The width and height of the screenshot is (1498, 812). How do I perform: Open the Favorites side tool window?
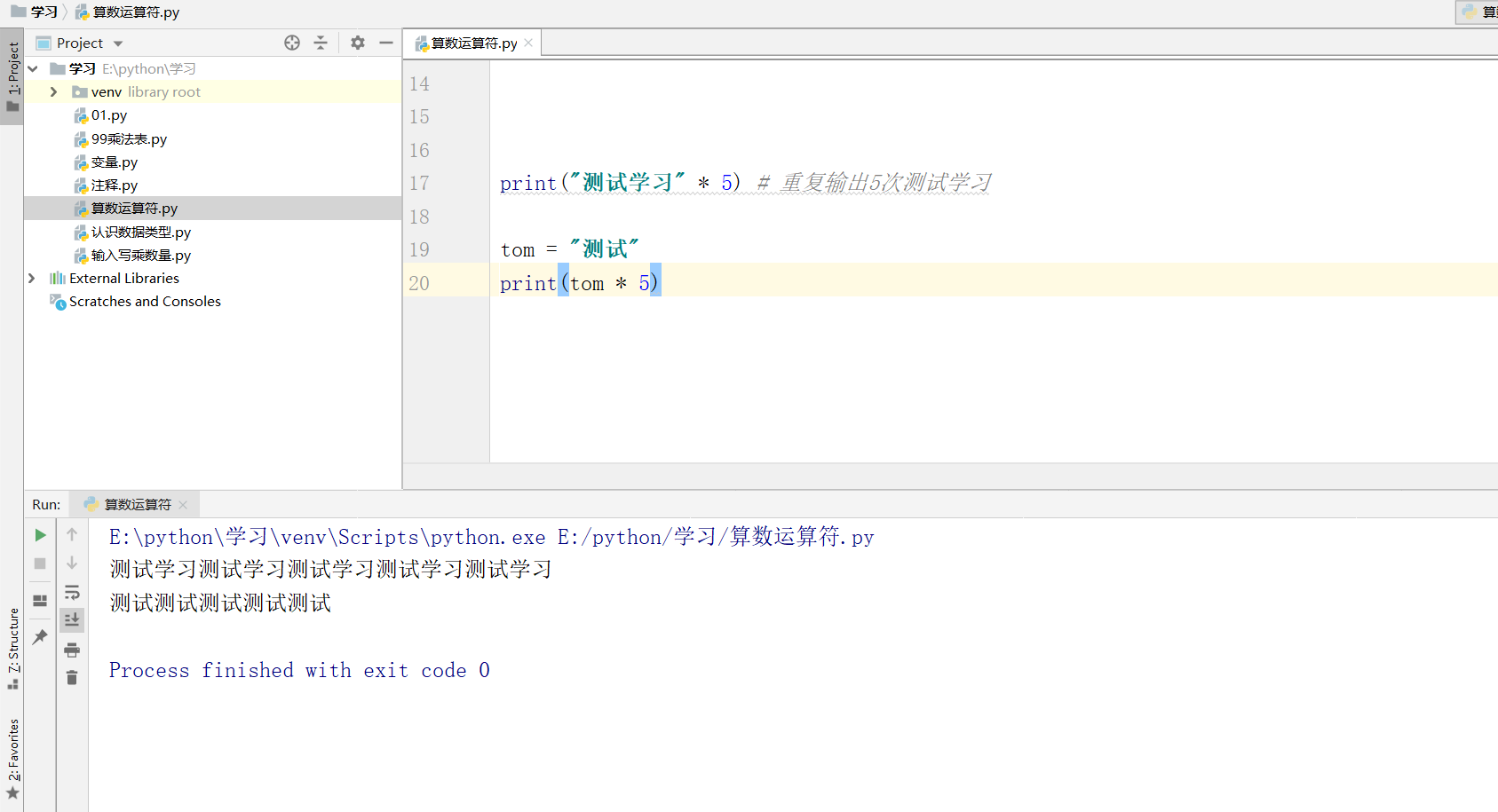point(12,760)
